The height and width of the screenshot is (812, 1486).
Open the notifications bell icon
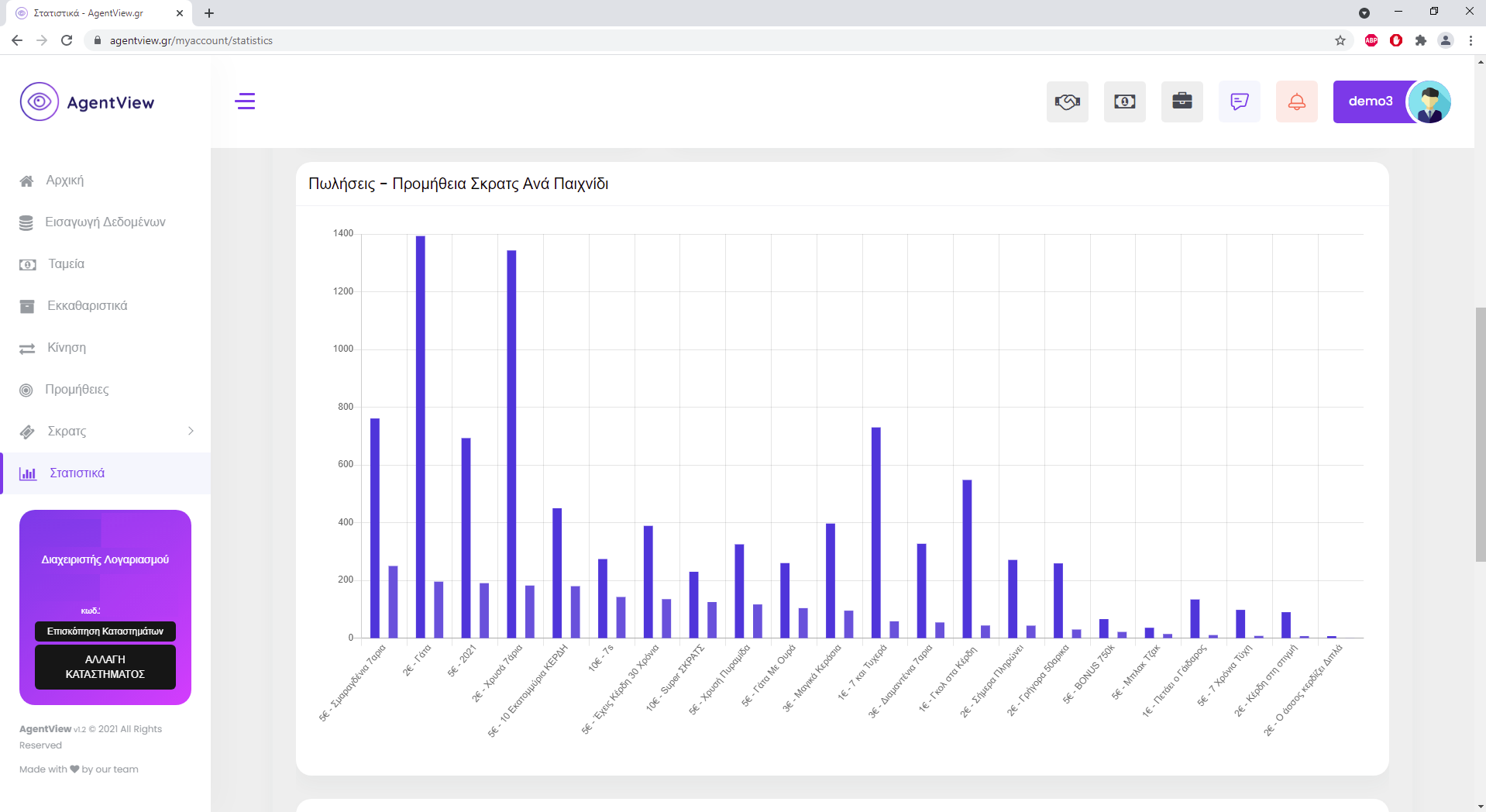coord(1296,101)
